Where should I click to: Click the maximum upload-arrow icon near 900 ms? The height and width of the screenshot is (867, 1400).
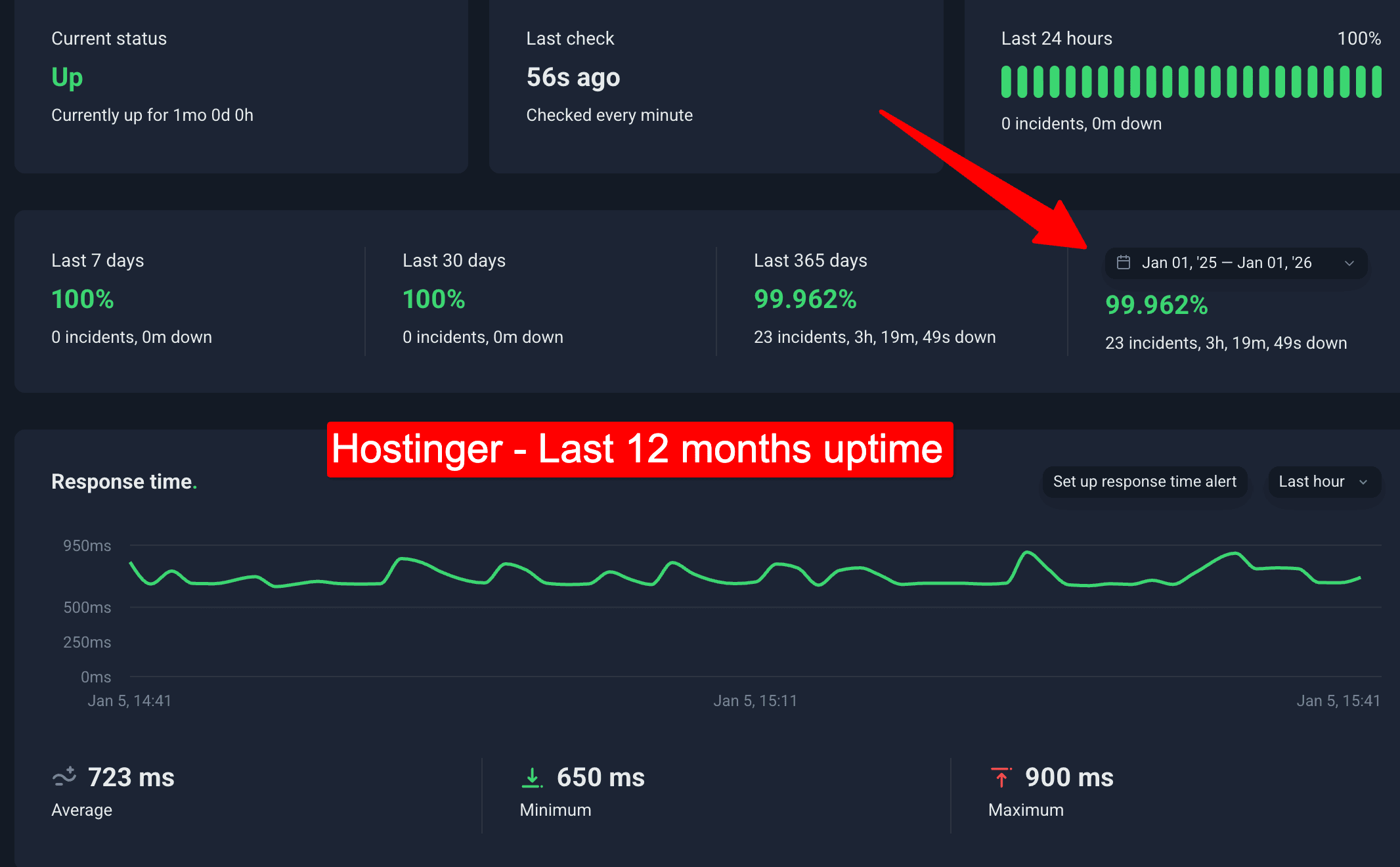tap(1001, 777)
